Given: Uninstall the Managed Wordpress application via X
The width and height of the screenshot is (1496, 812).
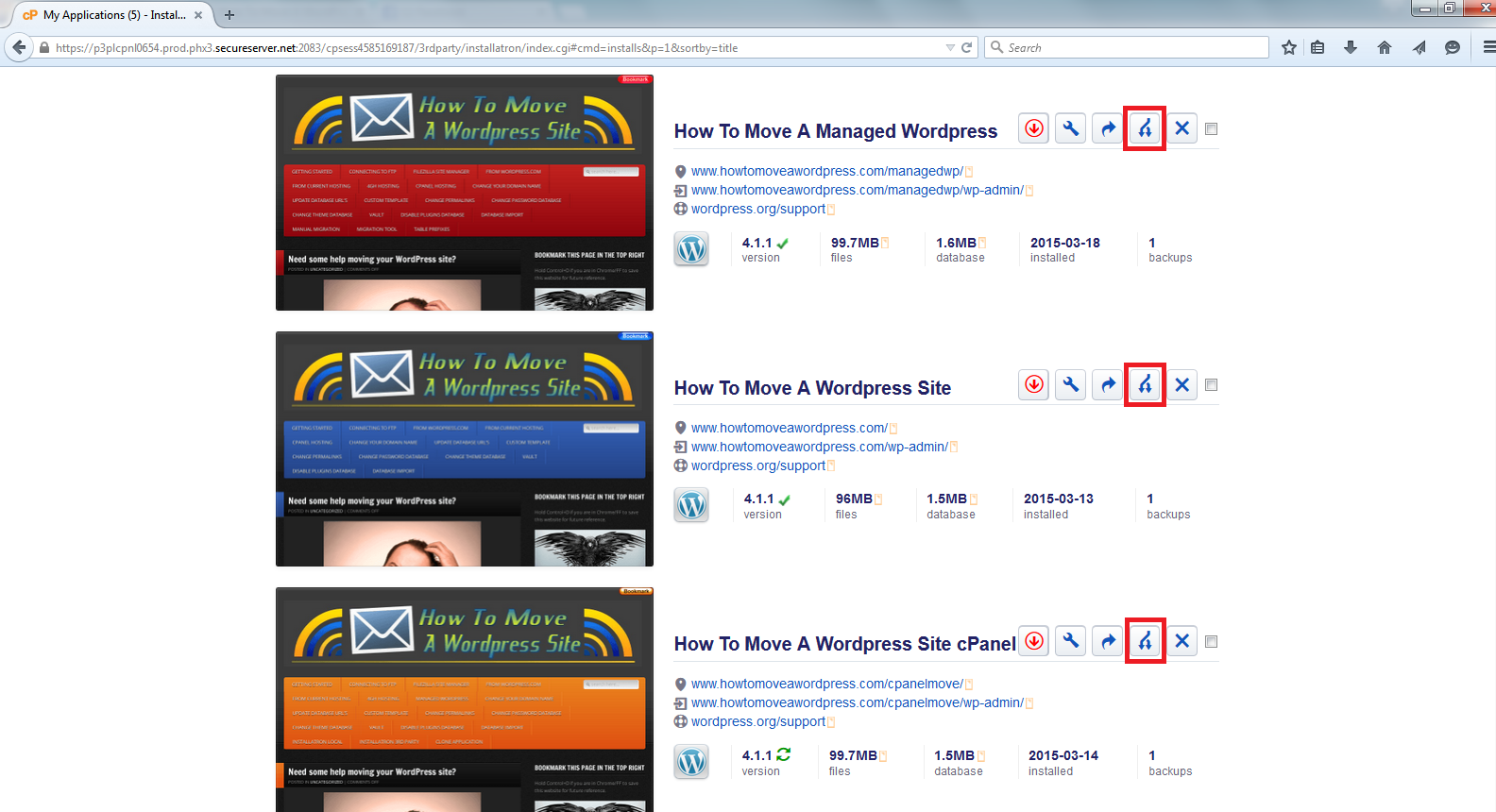Looking at the screenshot, I should coord(1181,128).
